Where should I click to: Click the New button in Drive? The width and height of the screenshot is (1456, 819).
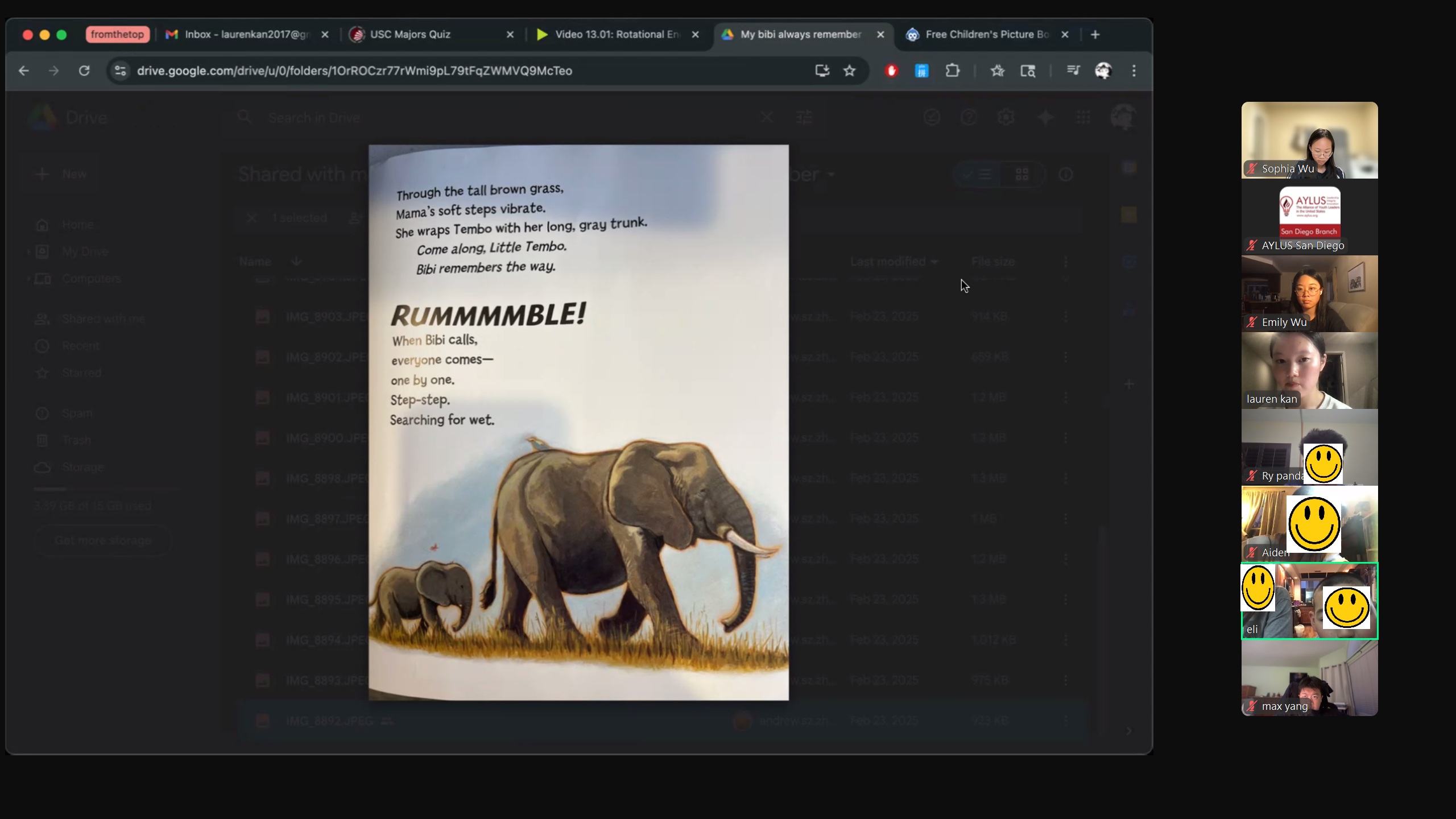(x=63, y=174)
